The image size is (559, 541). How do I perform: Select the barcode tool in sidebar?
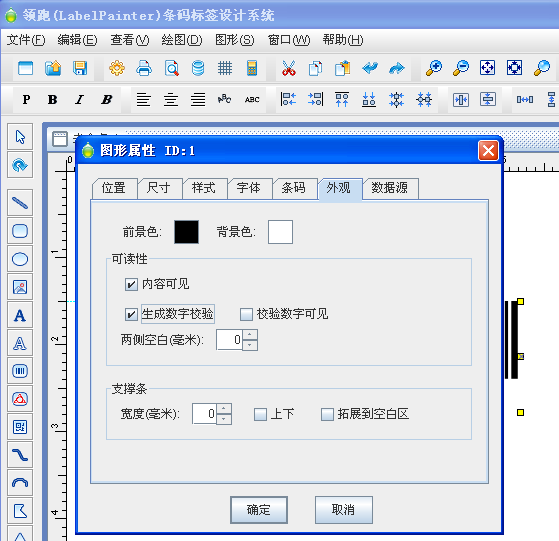click(x=20, y=371)
